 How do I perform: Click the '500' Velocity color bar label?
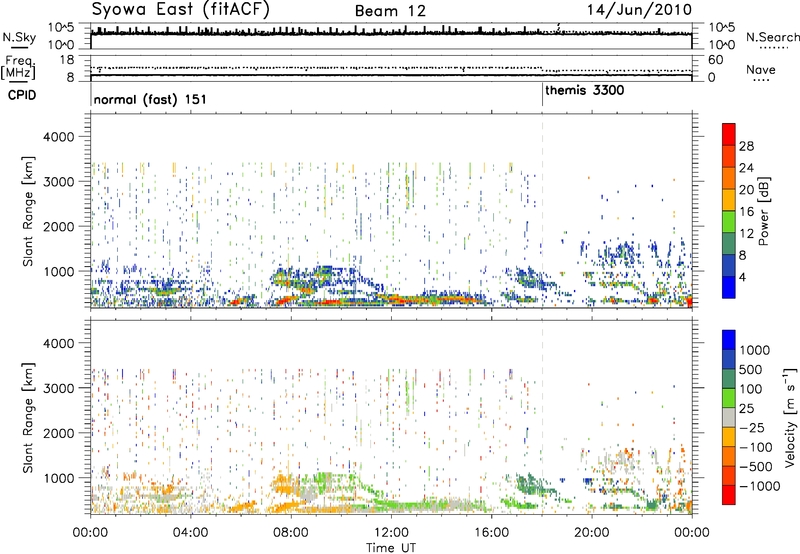[x=751, y=369]
